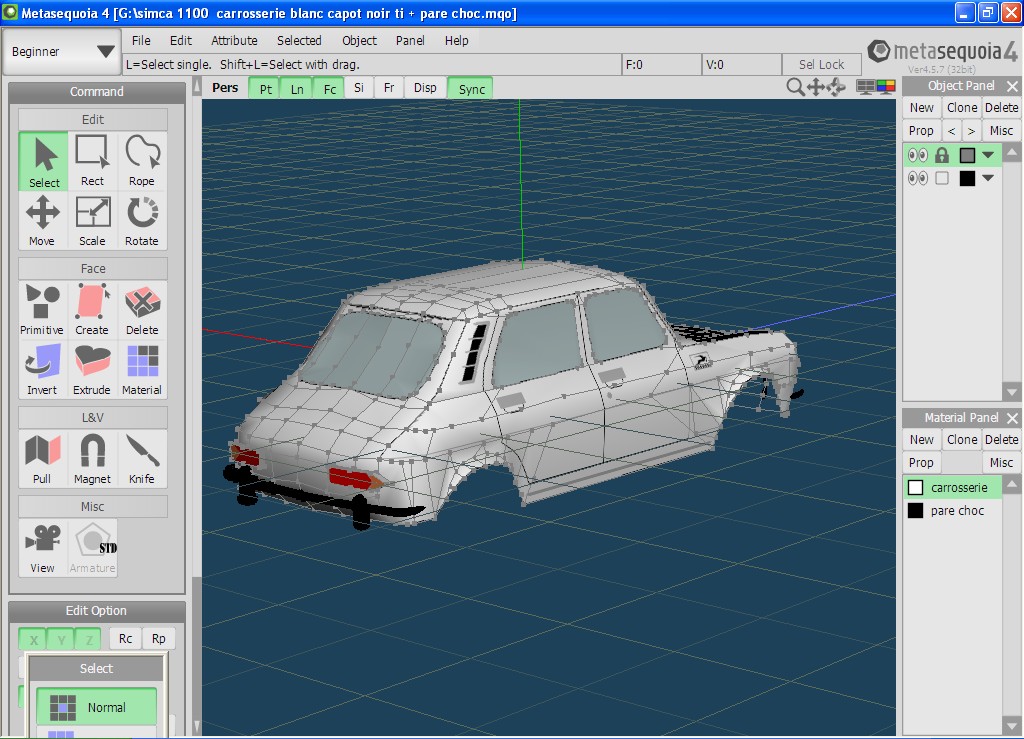The image size is (1024, 739).
Task: Open the Attribute menu
Action: click(234, 40)
